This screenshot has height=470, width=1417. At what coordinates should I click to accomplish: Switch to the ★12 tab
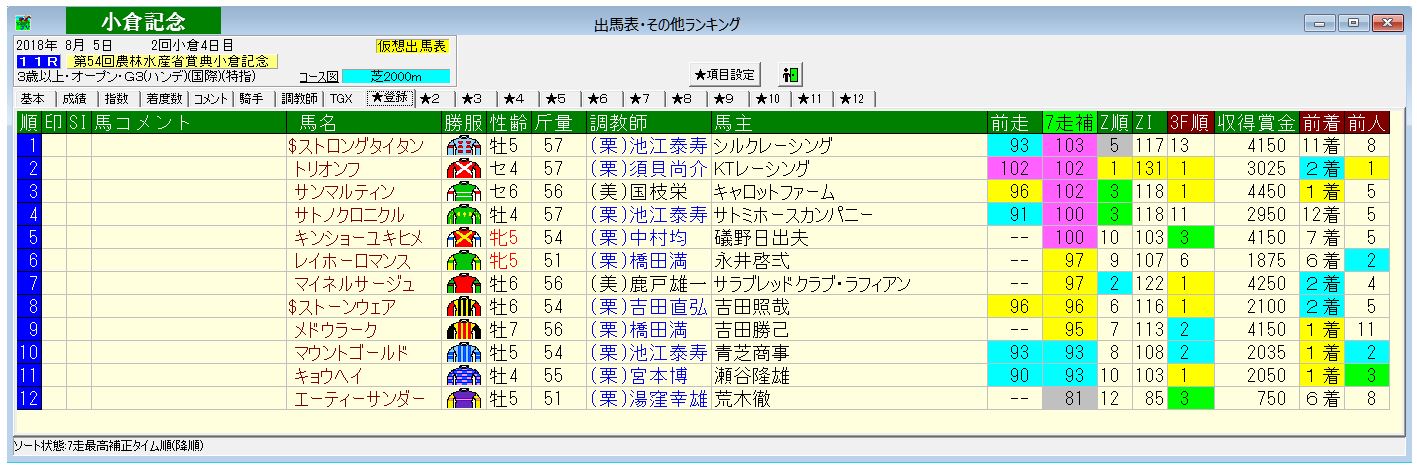(x=855, y=98)
